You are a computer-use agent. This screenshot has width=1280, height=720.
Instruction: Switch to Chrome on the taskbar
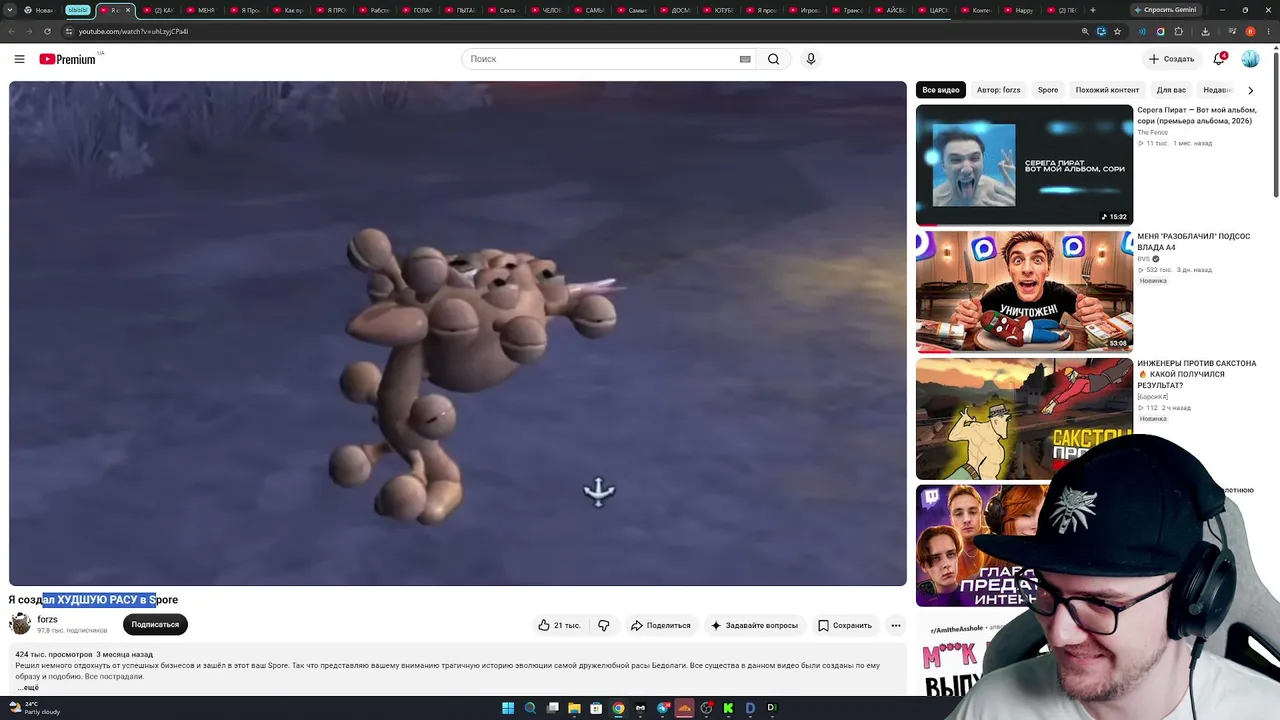coord(618,708)
